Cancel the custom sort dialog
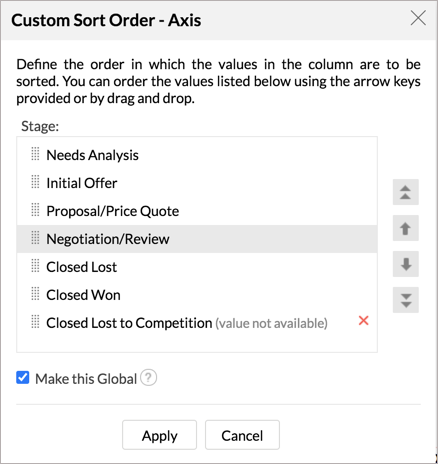Image resolution: width=438 pixels, height=464 pixels. coord(242,435)
